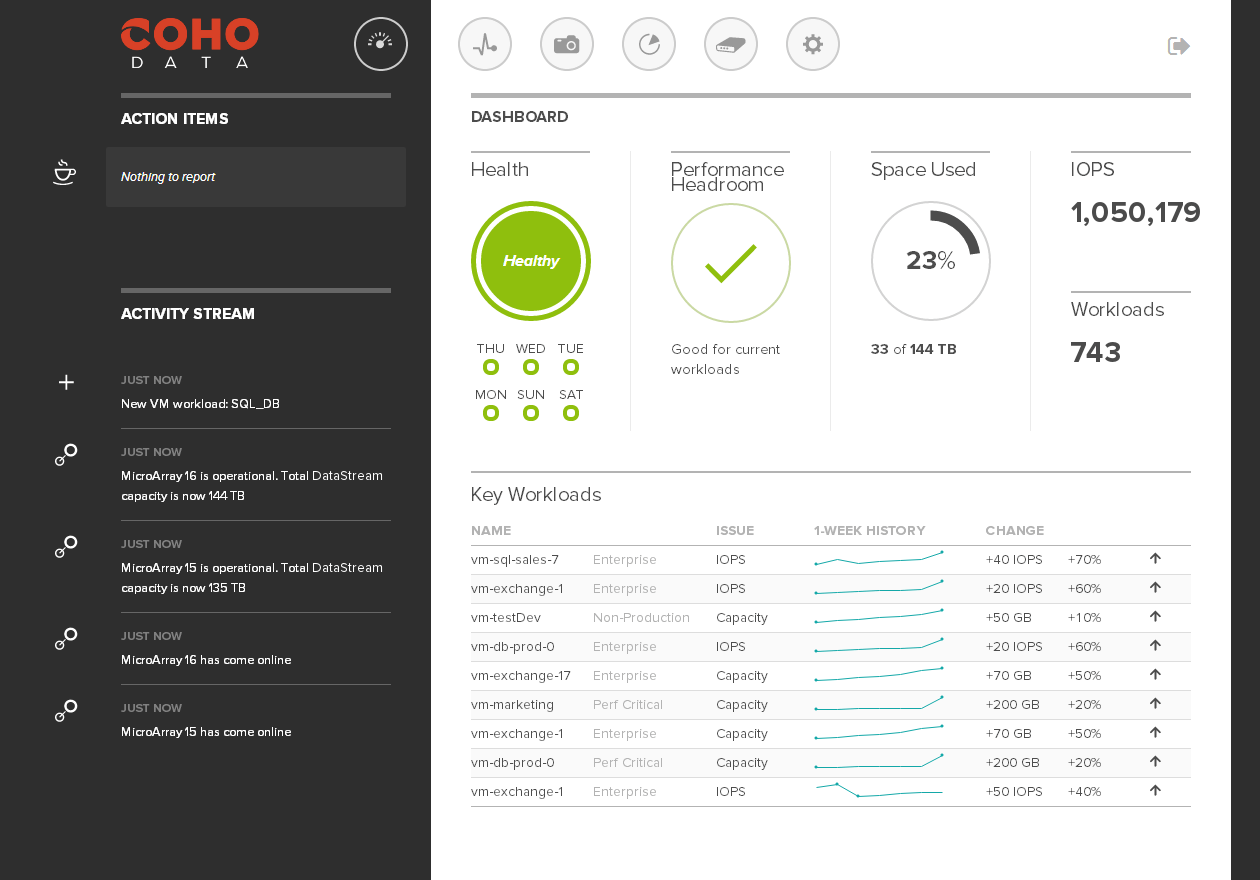The height and width of the screenshot is (880, 1260).
Task: Select the storage hardware device icon
Action: pyautogui.click(x=731, y=44)
